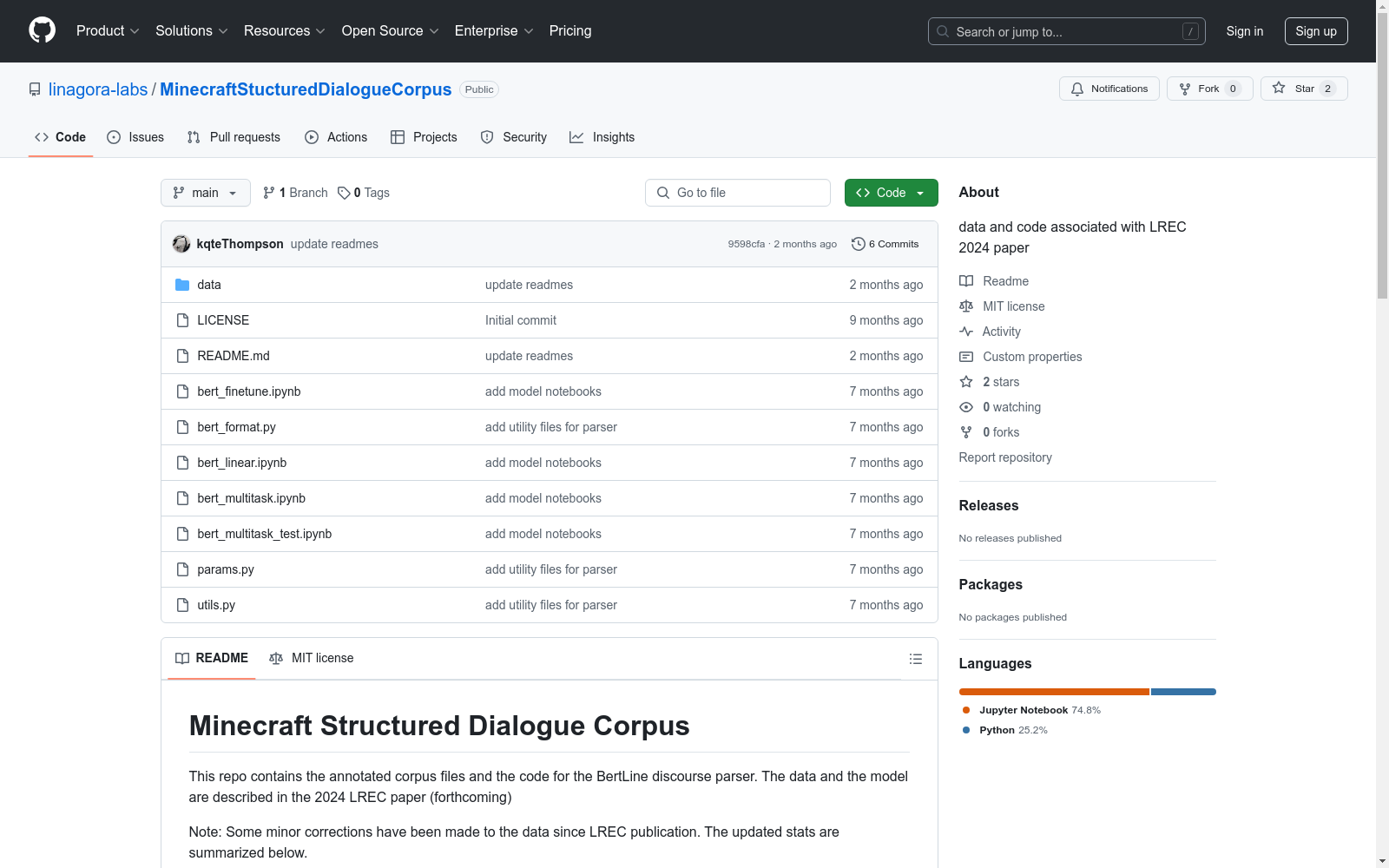Image resolution: width=1389 pixels, height=868 pixels.
Task: Click the MIT license scale icon in About
Action: (966, 306)
